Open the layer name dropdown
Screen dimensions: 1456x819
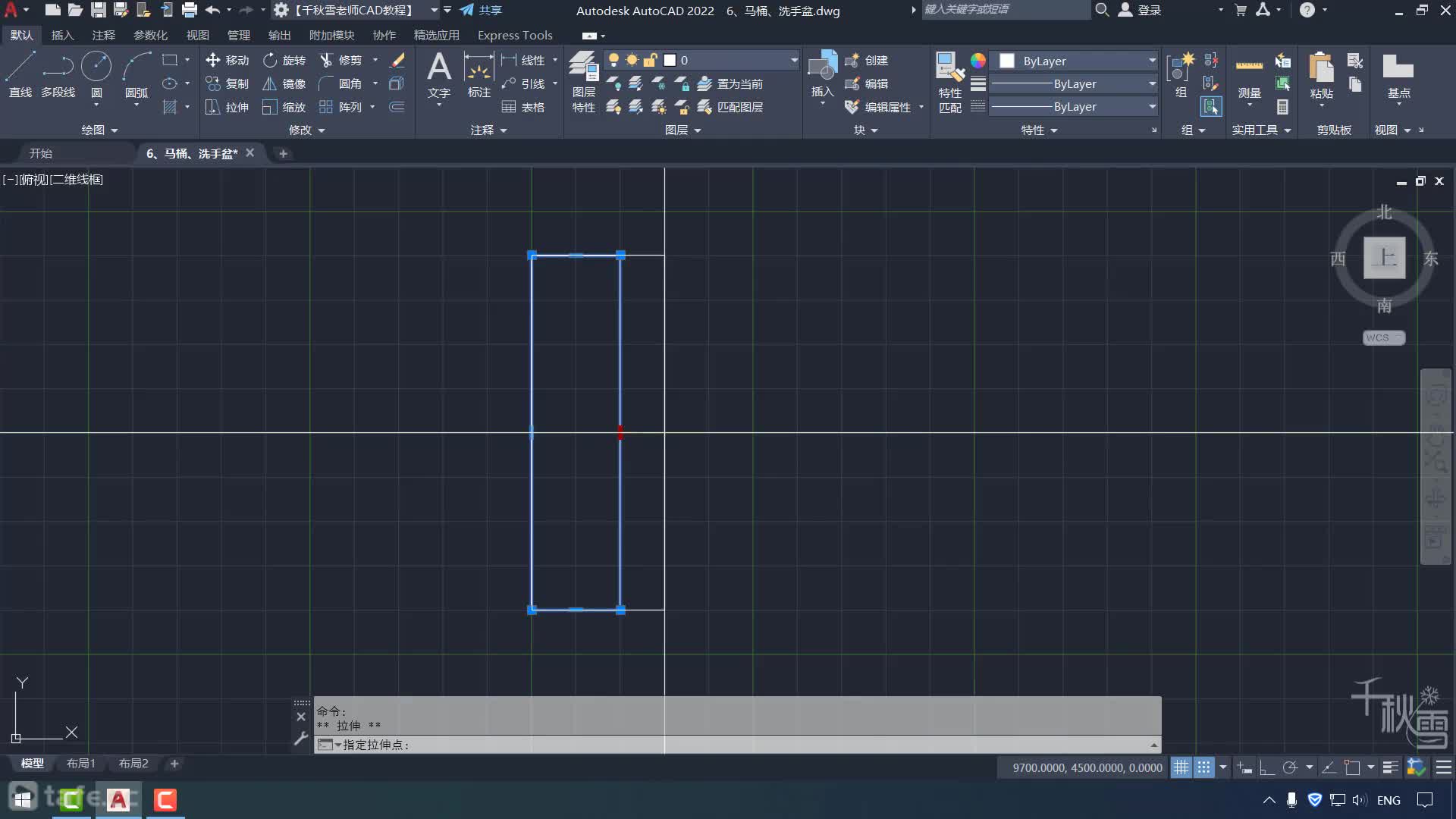click(794, 60)
